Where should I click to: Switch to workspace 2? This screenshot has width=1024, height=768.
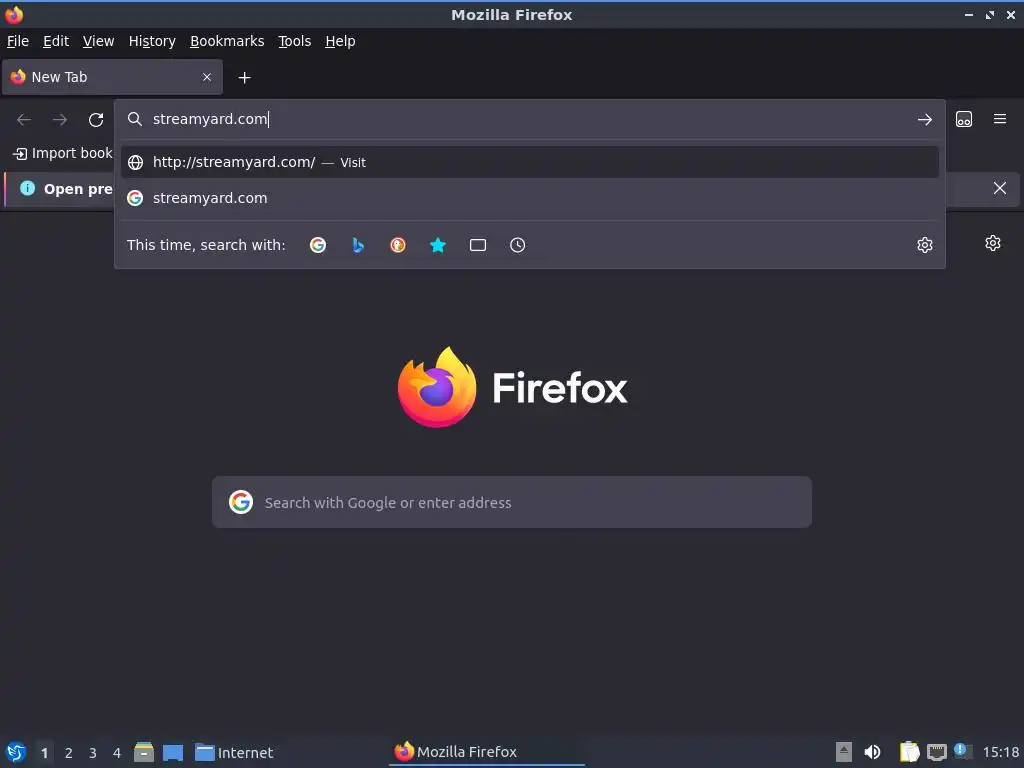tap(69, 753)
